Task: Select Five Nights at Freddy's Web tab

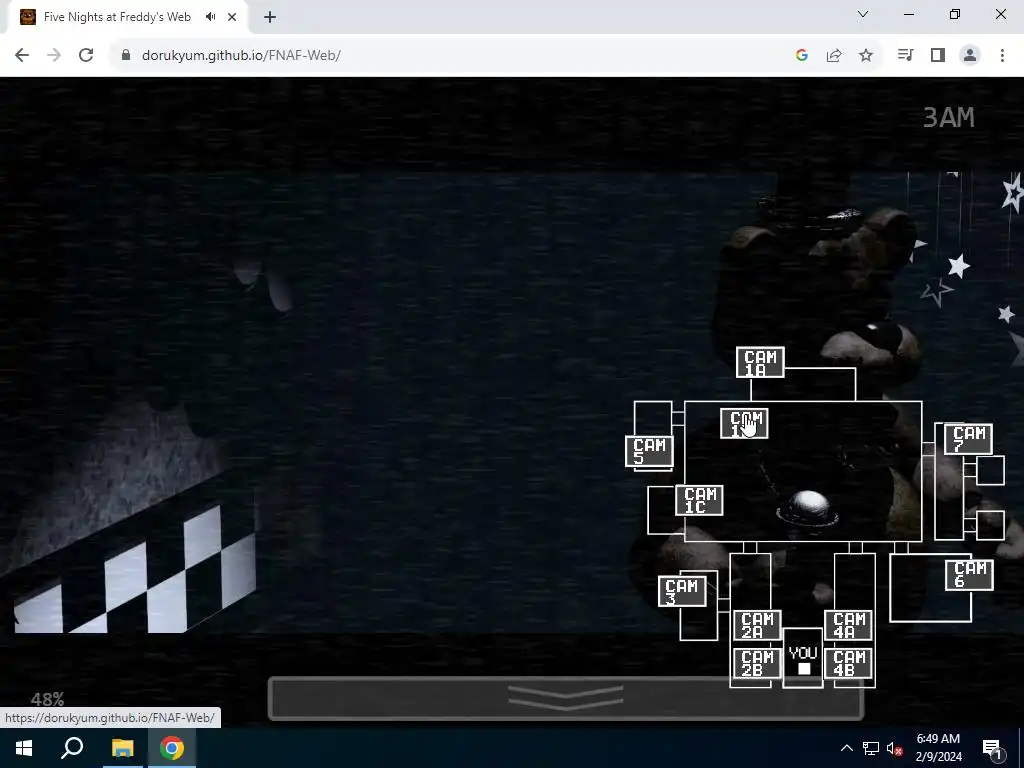Action: click(x=117, y=17)
